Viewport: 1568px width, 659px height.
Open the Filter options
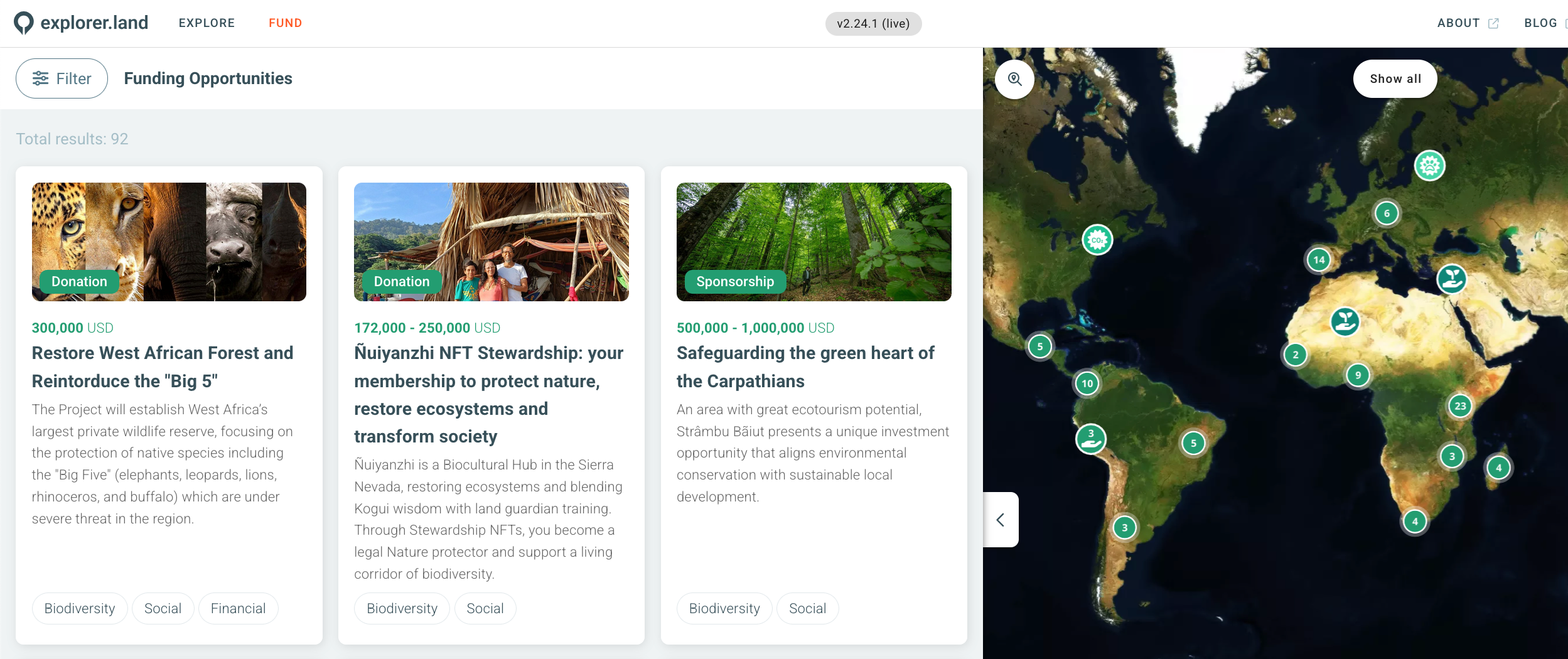[x=62, y=78]
